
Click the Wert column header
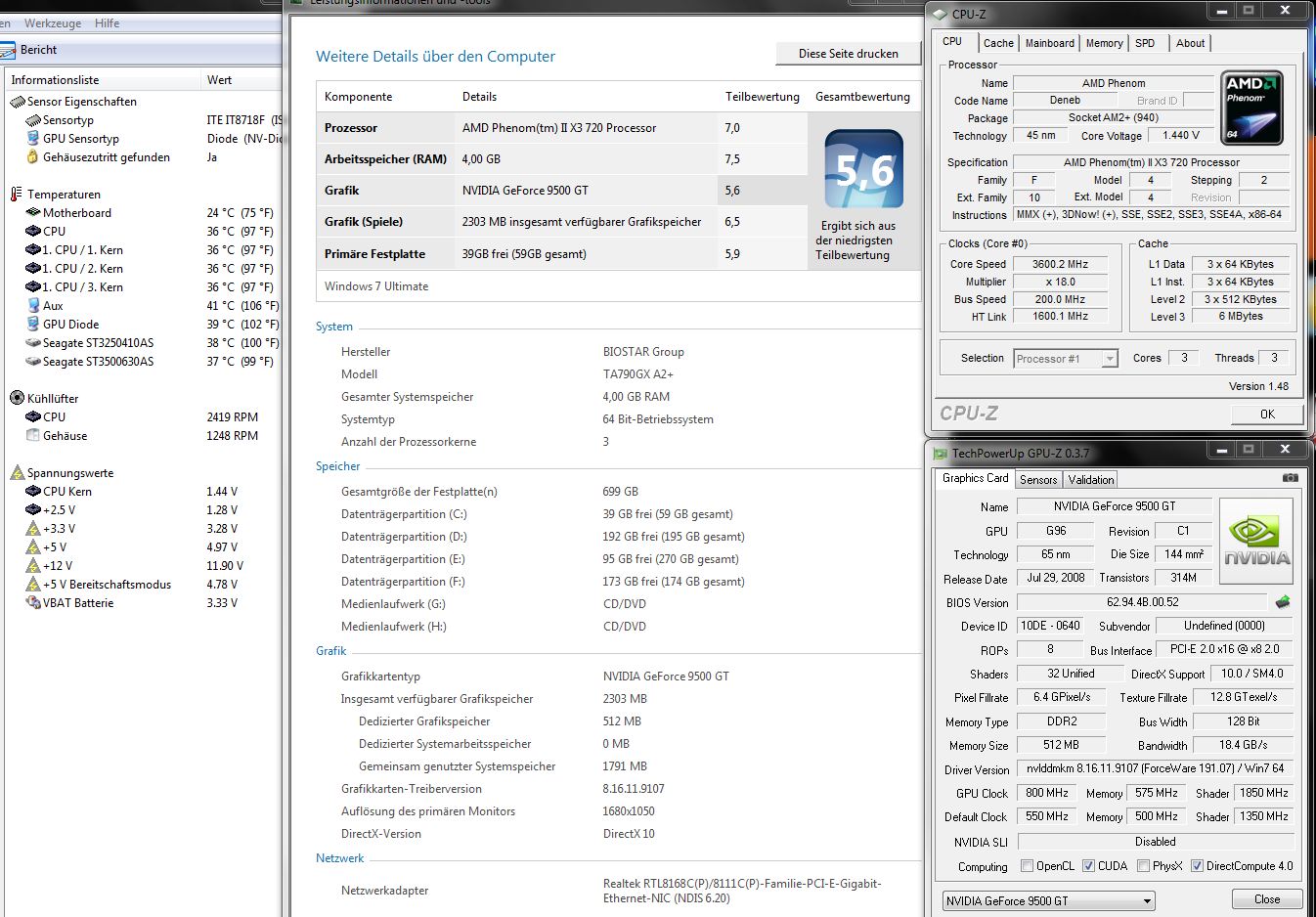[x=241, y=80]
